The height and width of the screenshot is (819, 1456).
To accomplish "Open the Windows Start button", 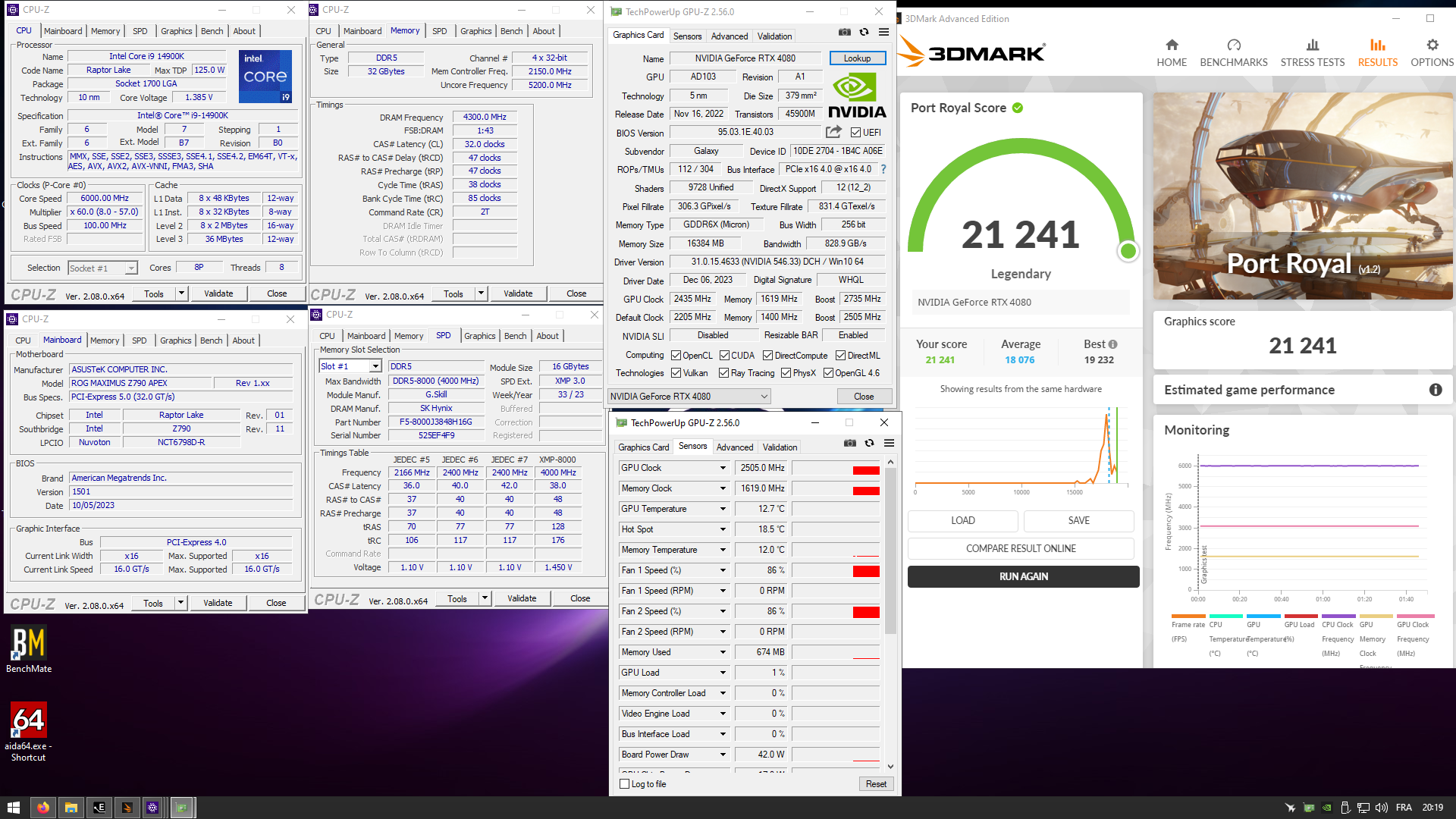I will click(x=13, y=808).
